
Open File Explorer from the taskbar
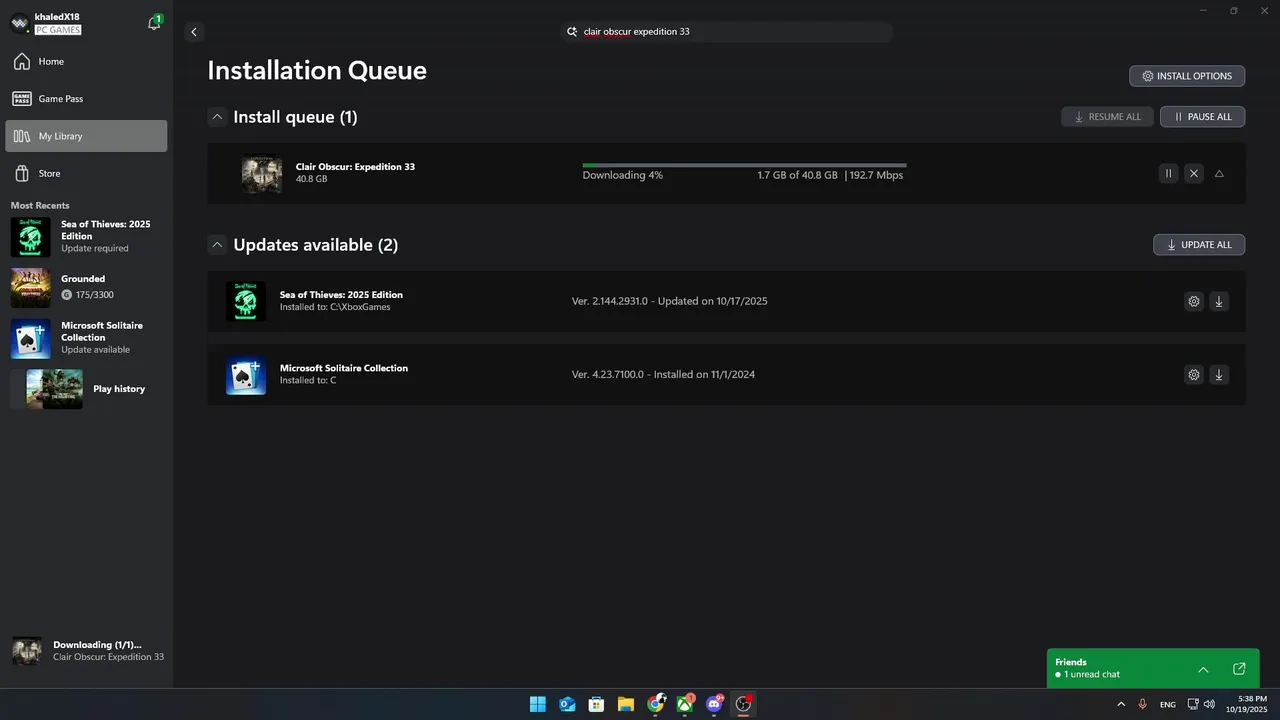626,704
